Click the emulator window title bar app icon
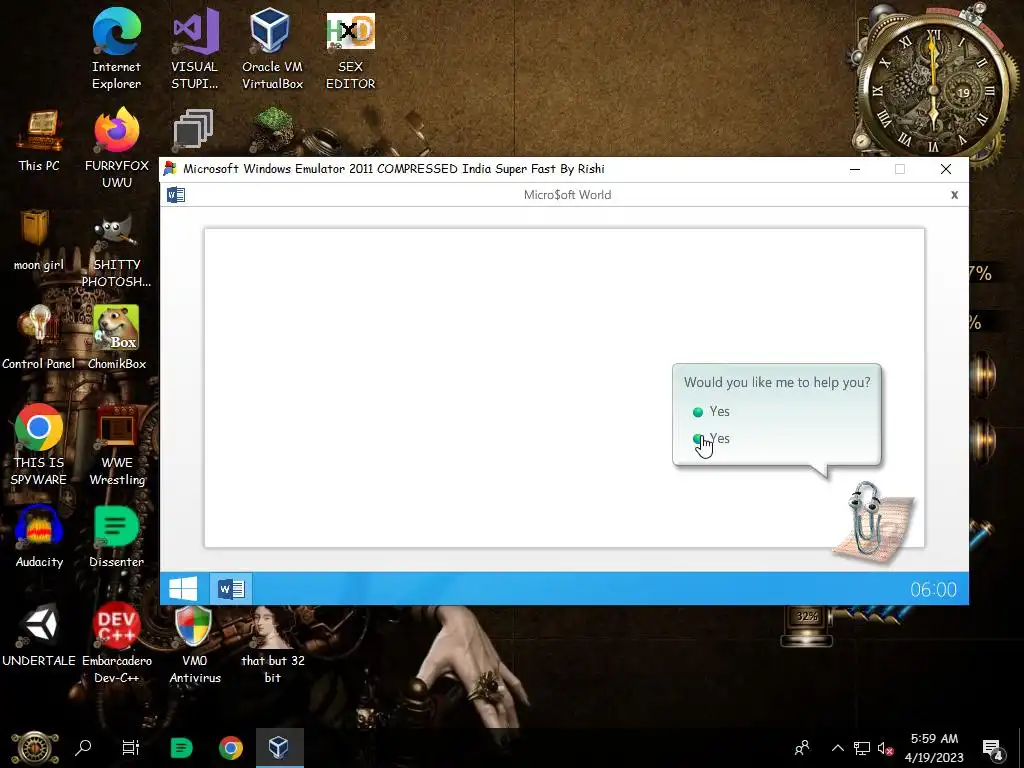Screen dimensions: 1024x768 point(170,168)
